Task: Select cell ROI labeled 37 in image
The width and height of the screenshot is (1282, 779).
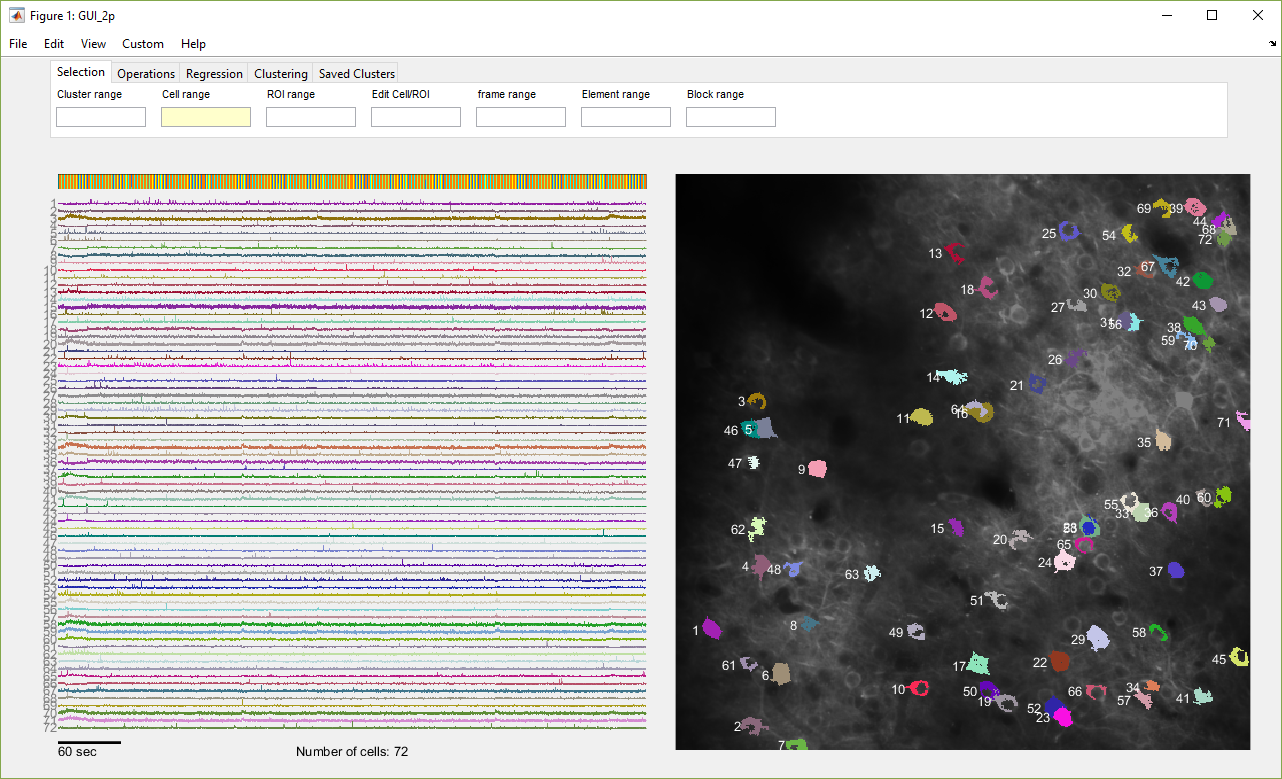Action: tap(1175, 570)
